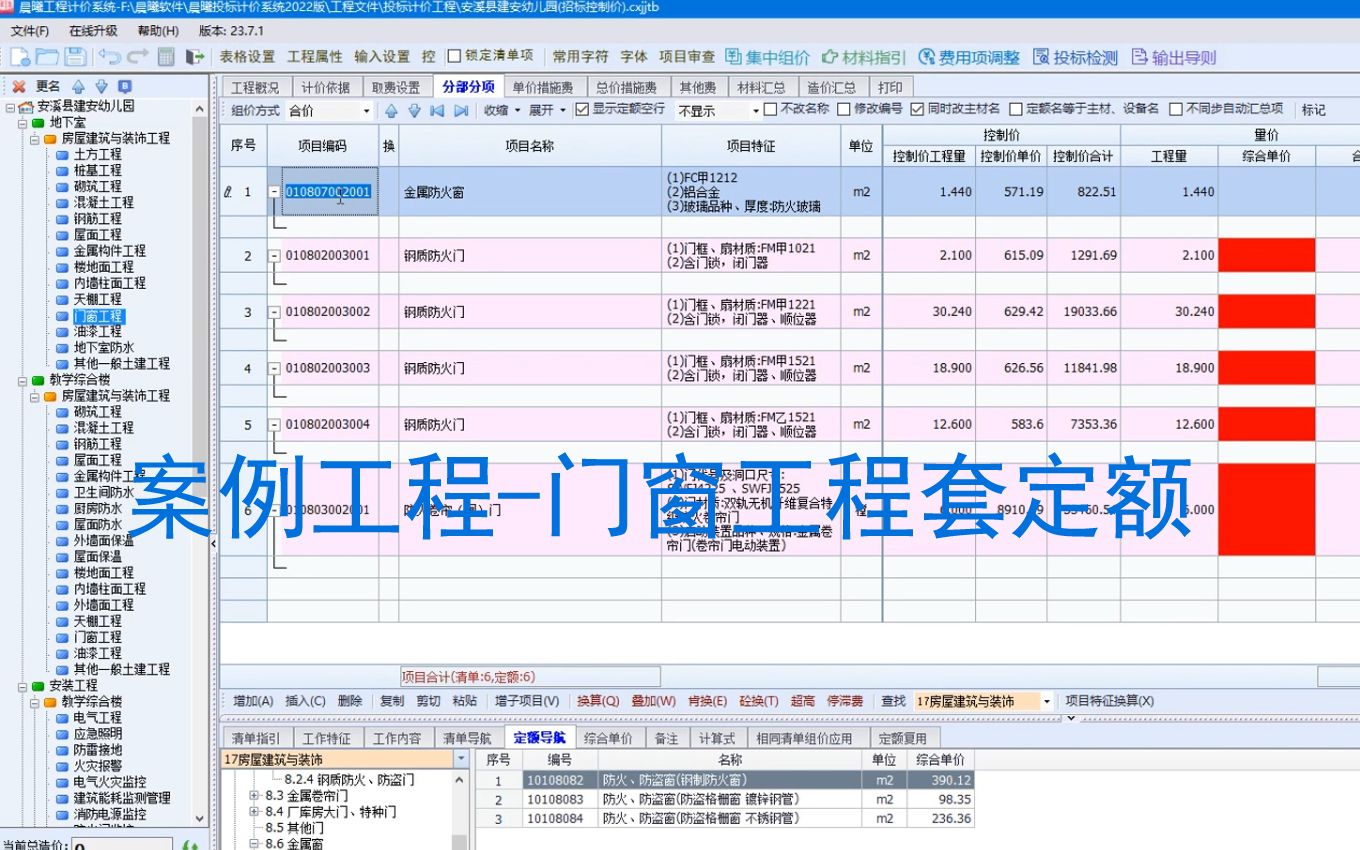The width and height of the screenshot is (1360, 850).
Task: Select 油漆工程 under 地下室 tree
Action: pyautogui.click(x=97, y=331)
